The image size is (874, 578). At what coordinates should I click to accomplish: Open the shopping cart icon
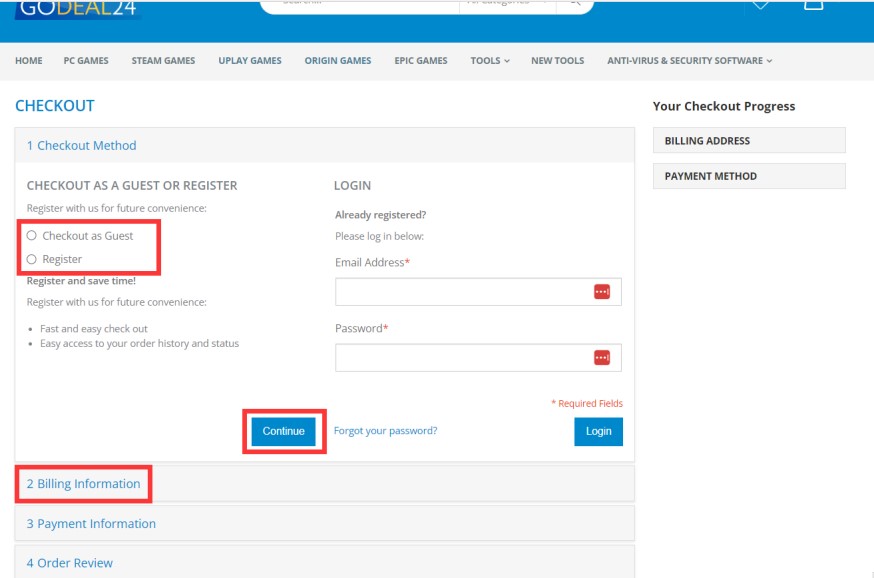click(x=813, y=5)
